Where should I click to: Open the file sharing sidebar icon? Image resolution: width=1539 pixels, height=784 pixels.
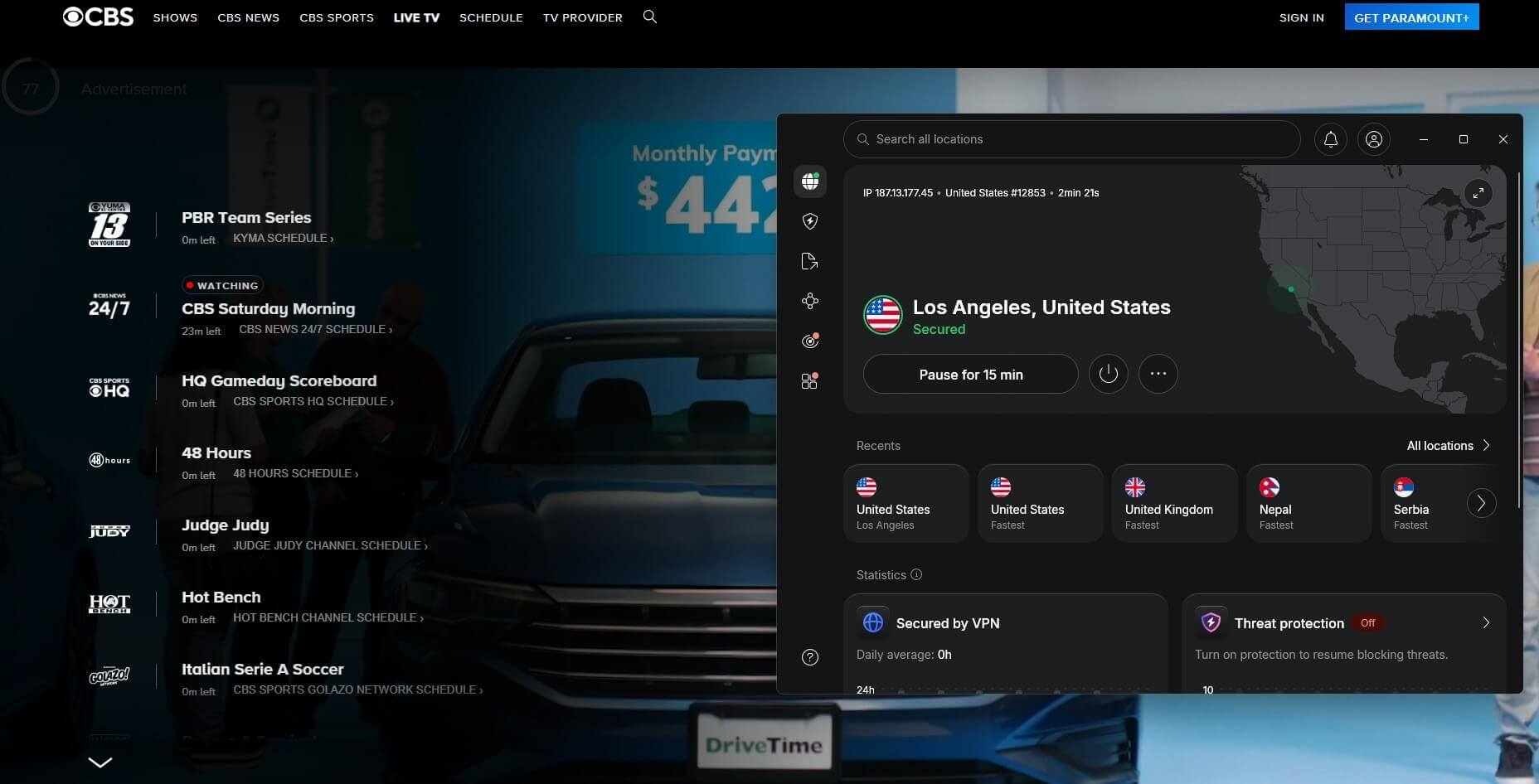[810, 262]
